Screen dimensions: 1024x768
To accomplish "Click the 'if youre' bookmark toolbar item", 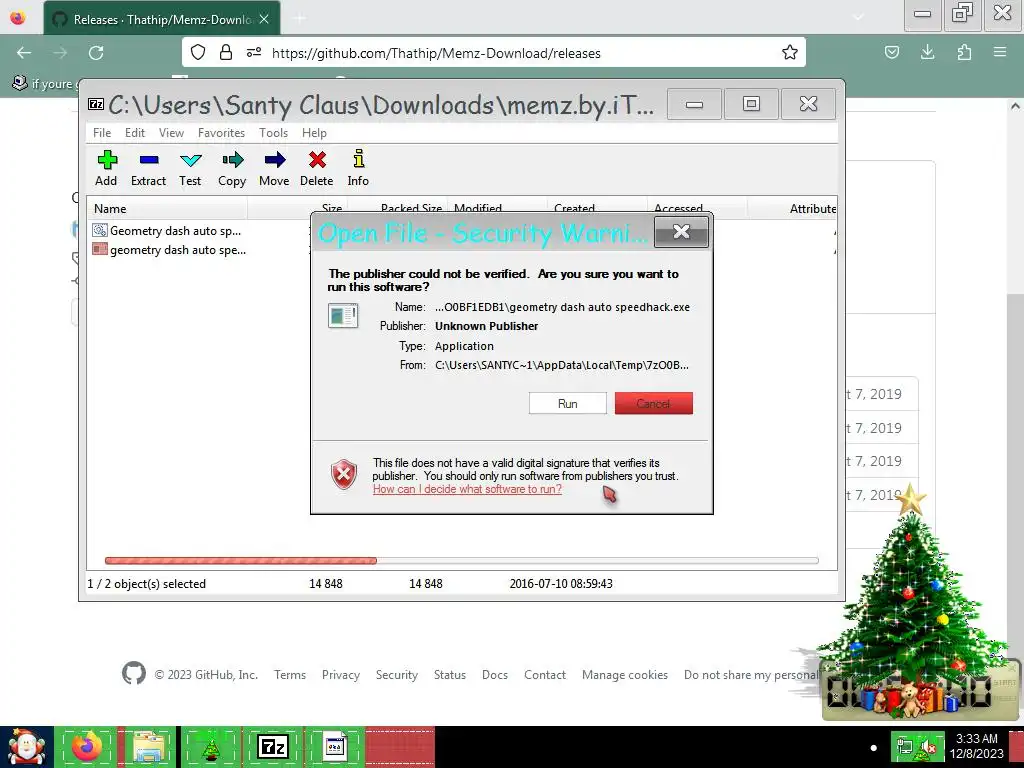I will [x=43, y=84].
